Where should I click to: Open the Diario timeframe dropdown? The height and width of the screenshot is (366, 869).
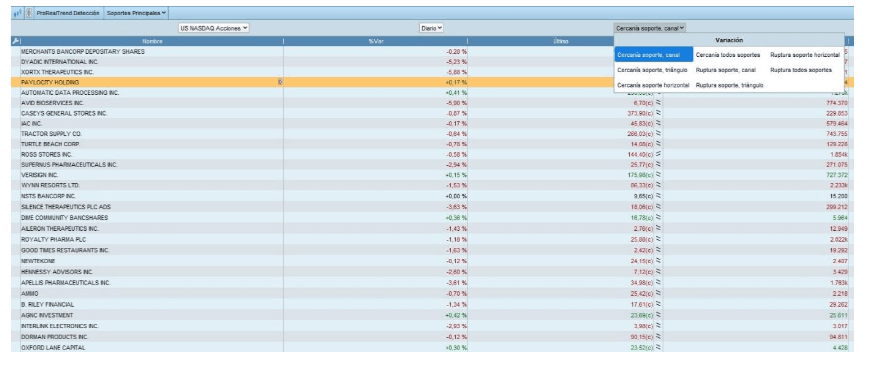pyautogui.click(x=431, y=28)
